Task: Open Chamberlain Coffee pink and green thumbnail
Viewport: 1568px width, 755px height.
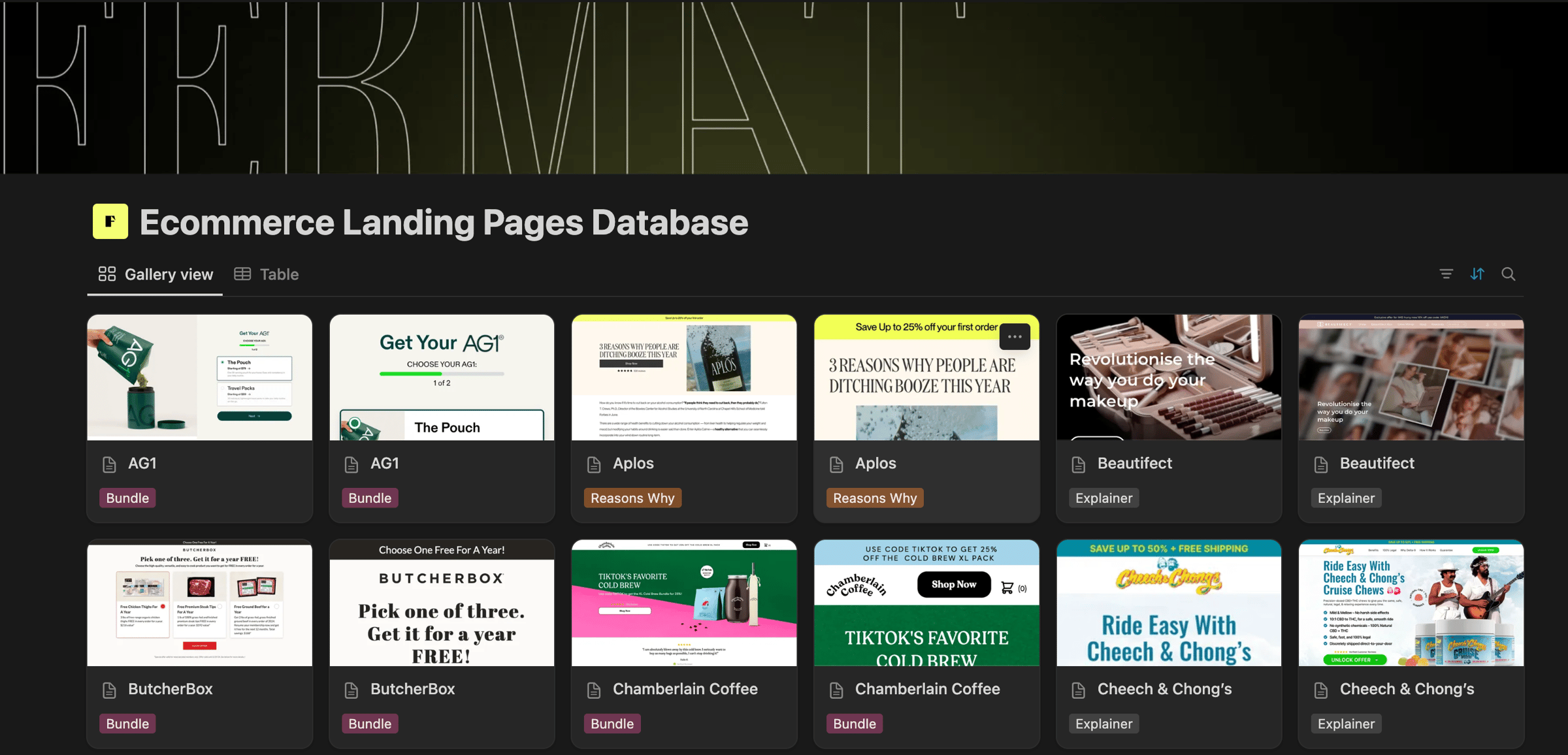Action: click(684, 603)
